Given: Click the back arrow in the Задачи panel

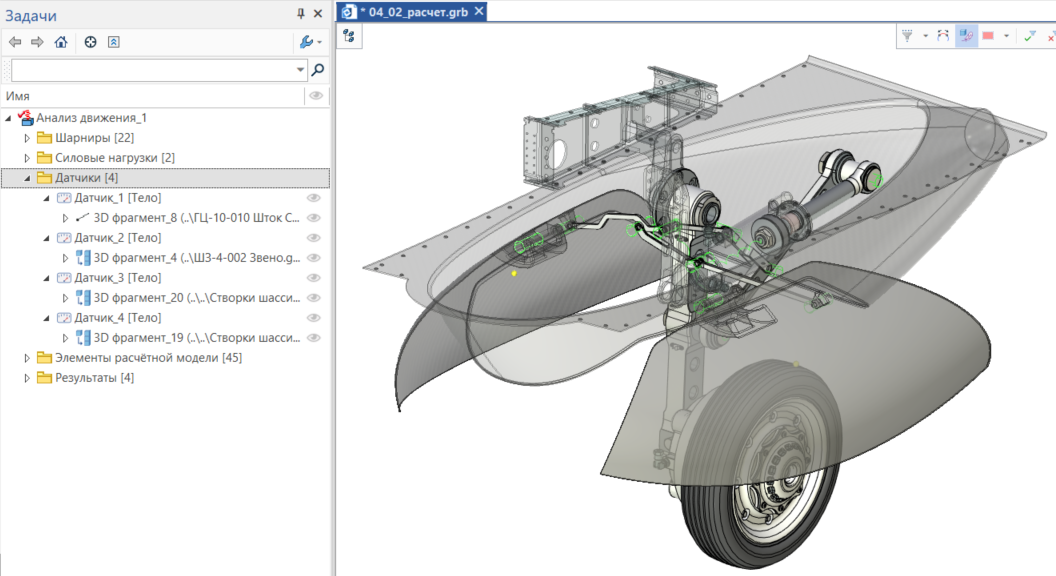Looking at the screenshot, I should [14, 42].
